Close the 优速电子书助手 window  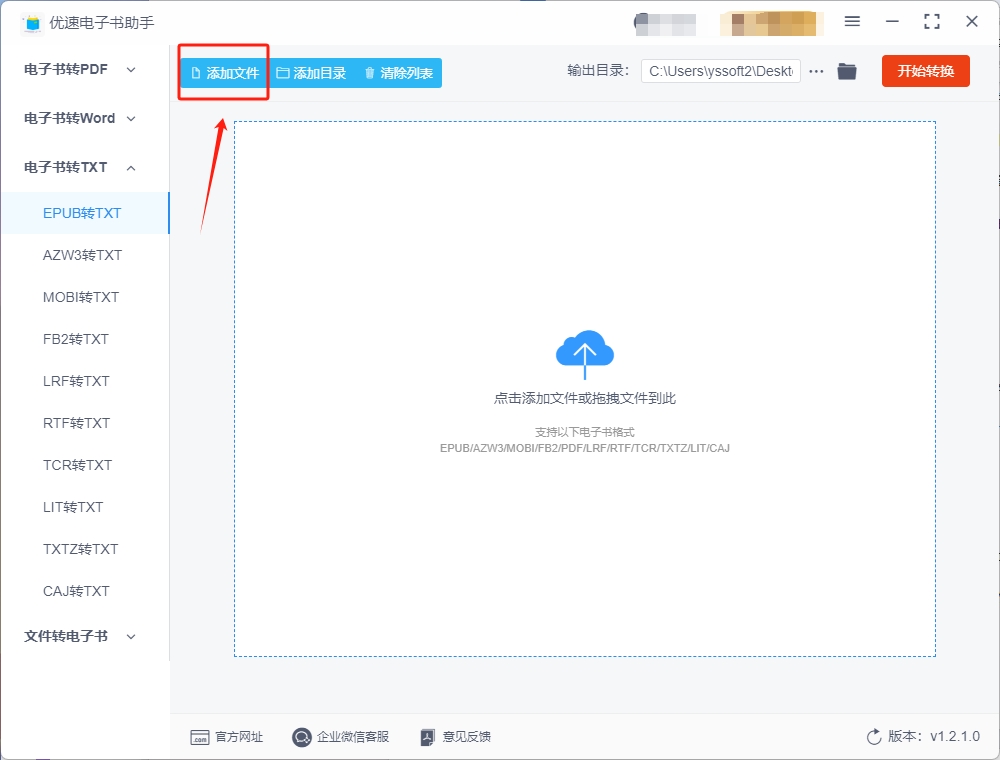(972, 22)
